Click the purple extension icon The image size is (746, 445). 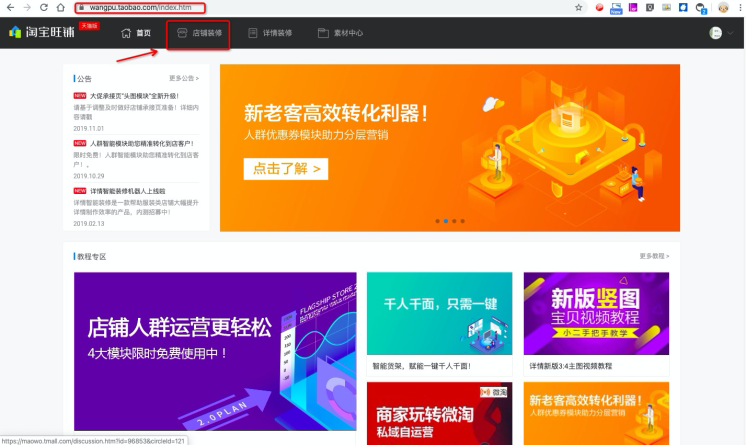(633, 8)
